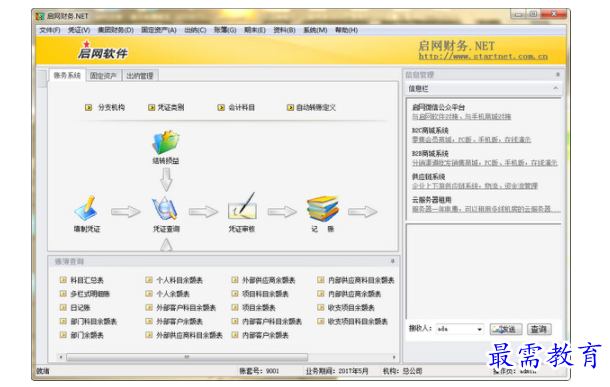Click the icon beside 项目科目余额表
Viewport: 610px width, 387px height.
(235, 294)
